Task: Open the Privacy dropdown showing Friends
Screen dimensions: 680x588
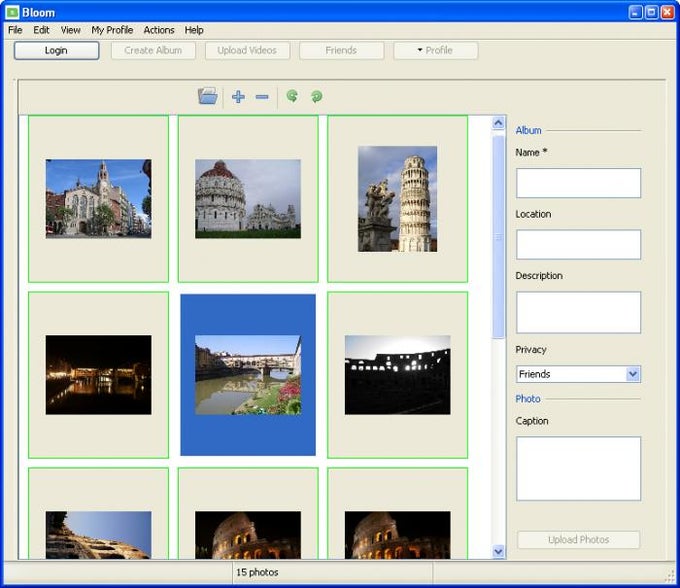Action: (x=632, y=374)
